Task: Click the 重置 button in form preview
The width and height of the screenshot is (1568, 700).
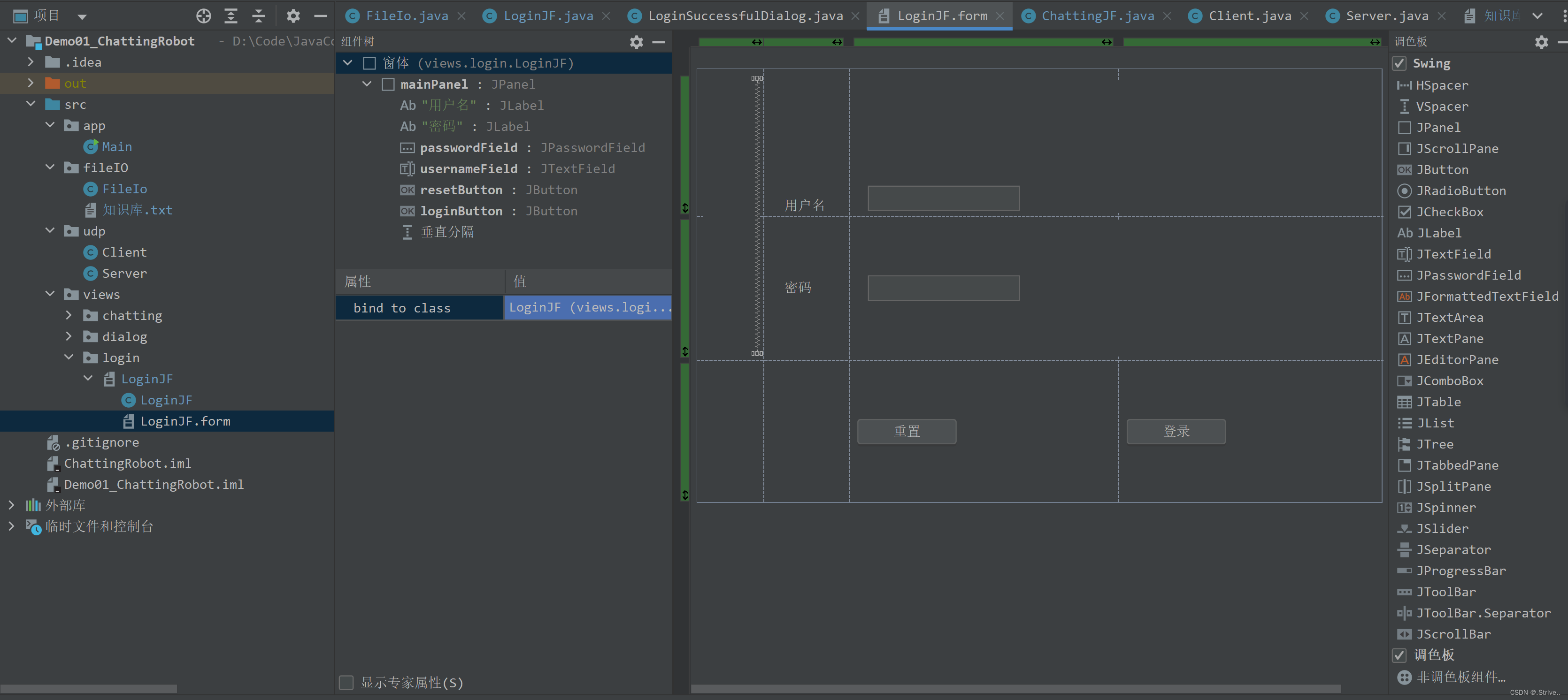Action: (x=906, y=431)
